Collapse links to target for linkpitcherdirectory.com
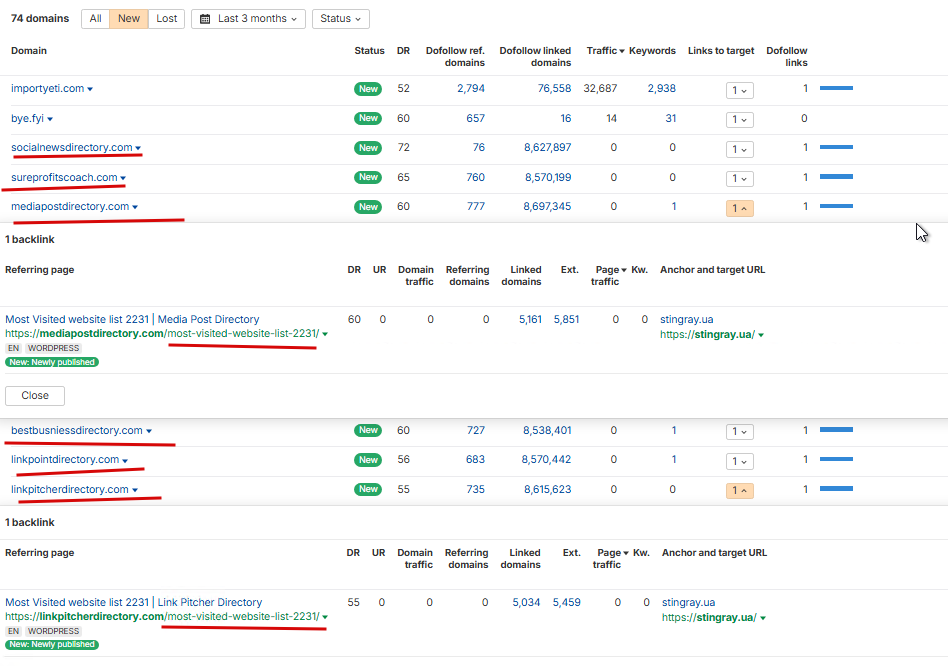 coord(739,490)
